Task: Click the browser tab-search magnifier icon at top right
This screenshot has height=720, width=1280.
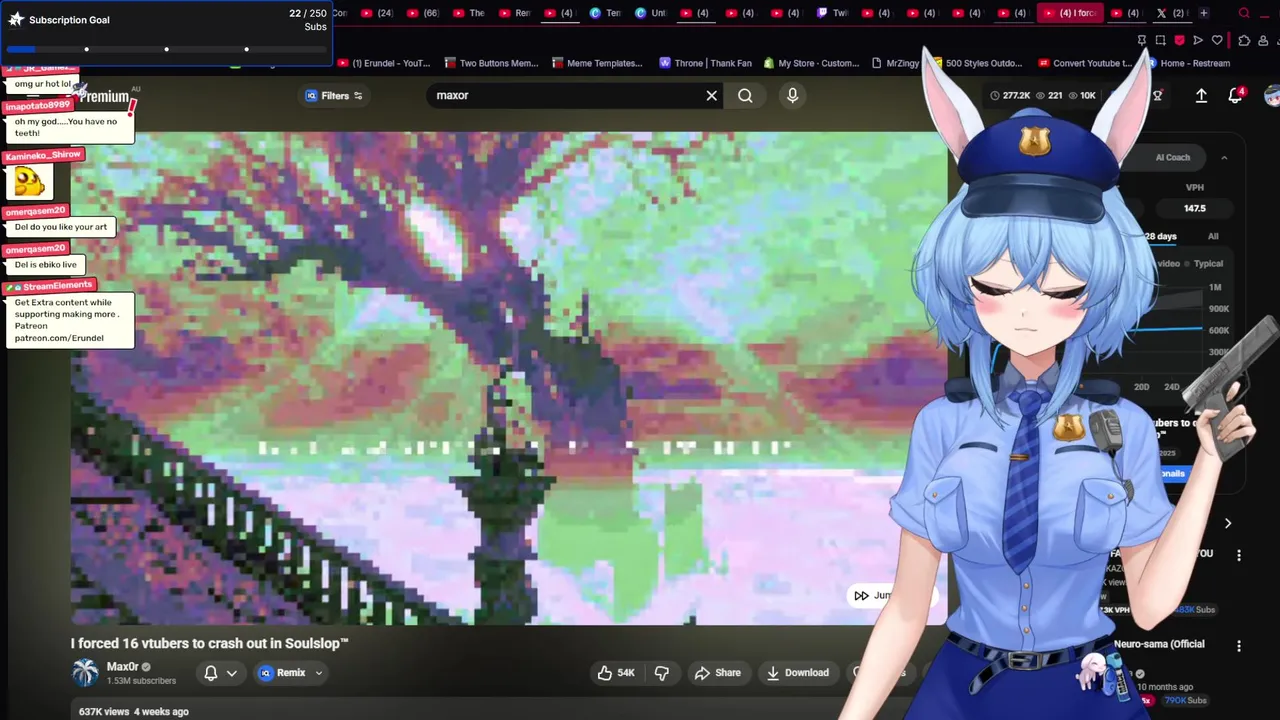Action: click(x=1244, y=13)
